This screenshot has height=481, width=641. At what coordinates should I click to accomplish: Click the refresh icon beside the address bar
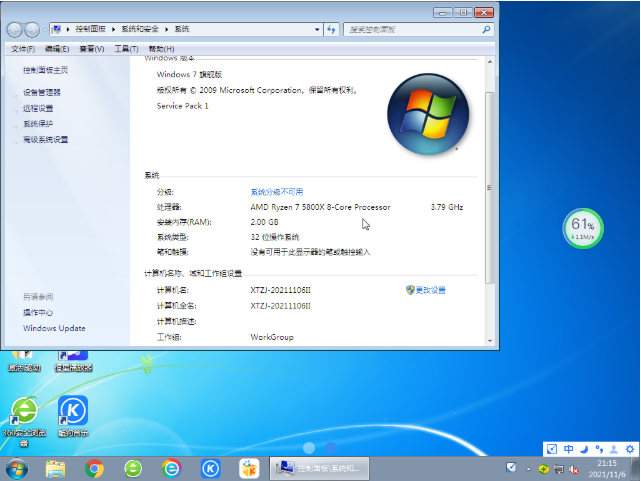point(331,29)
